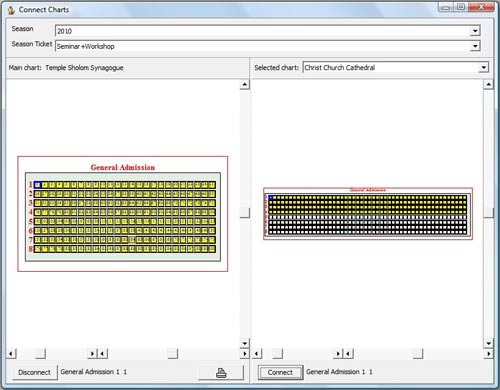Click selected chart vertical scroll down arrow
Image resolution: width=500 pixels, height=390 pixels.
tap(488, 343)
